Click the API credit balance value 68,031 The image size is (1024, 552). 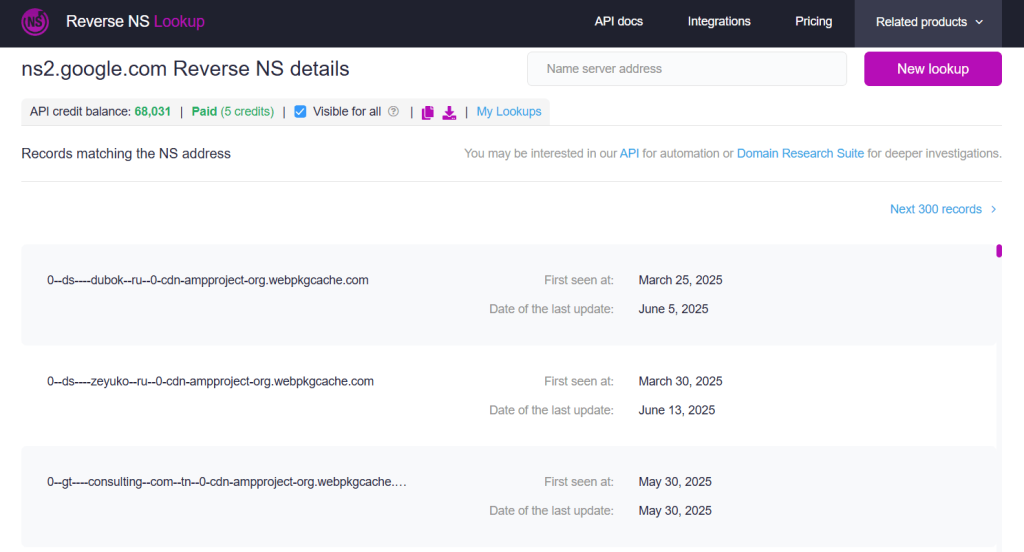point(152,112)
